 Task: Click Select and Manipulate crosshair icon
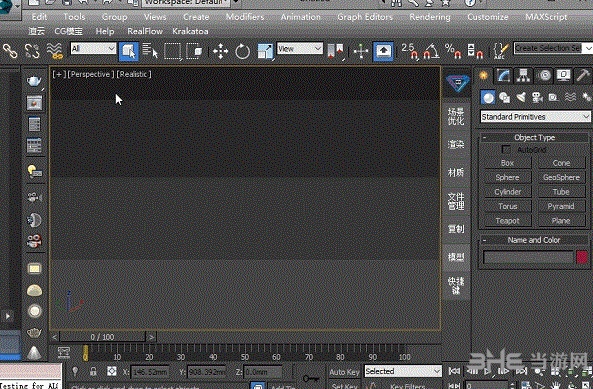(361, 51)
